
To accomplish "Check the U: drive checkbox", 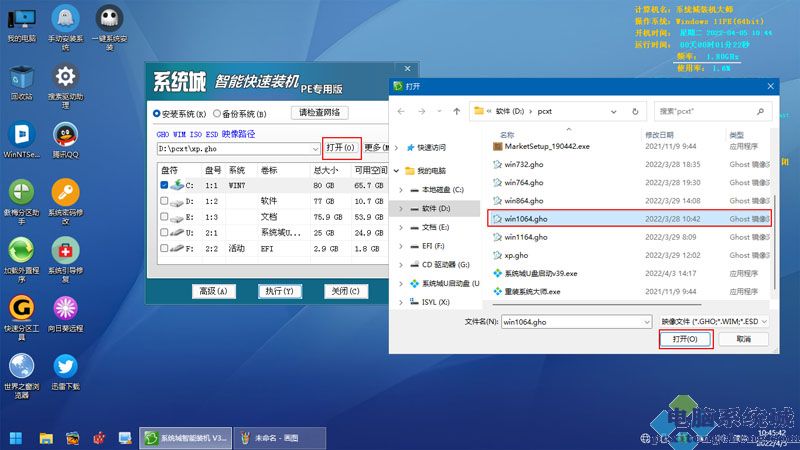I will 164,233.
